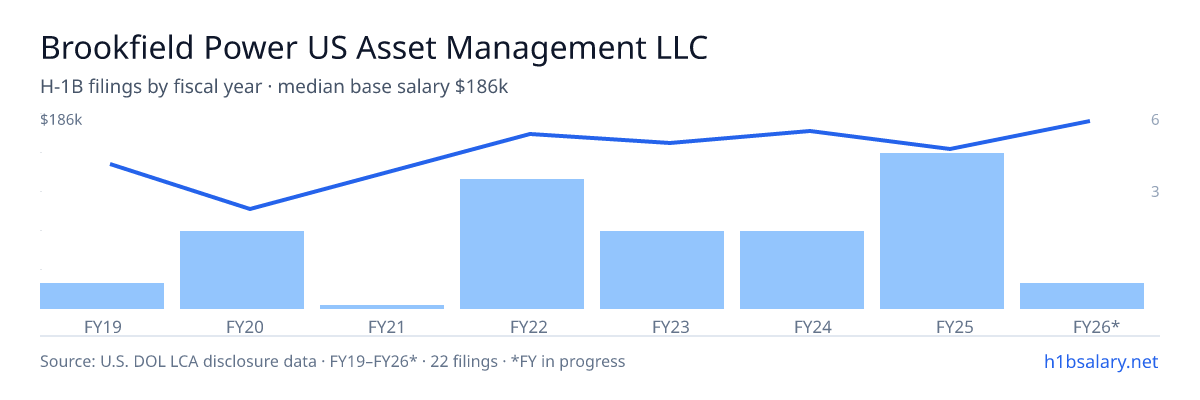Viewport: 1200px width, 400px height.
Task: Click the $186k left axis label
Action: coord(61,120)
